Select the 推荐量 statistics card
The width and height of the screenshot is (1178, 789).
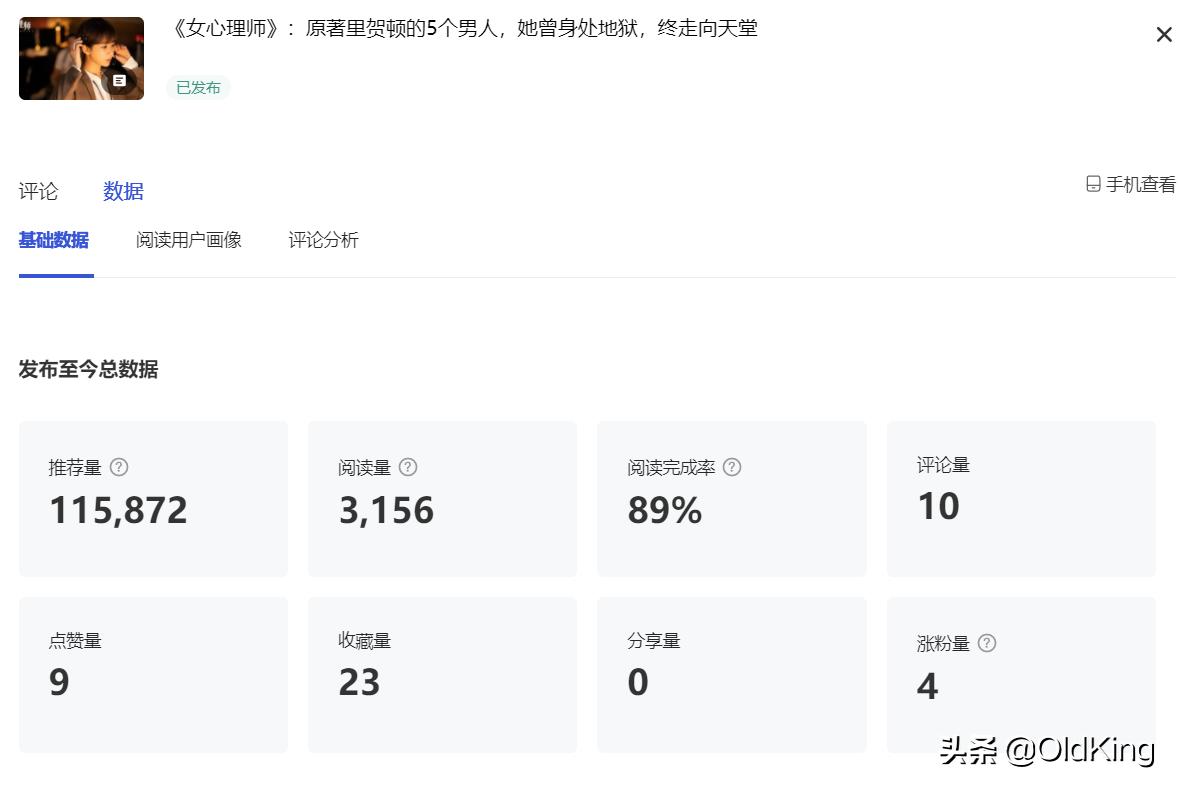tap(153, 498)
